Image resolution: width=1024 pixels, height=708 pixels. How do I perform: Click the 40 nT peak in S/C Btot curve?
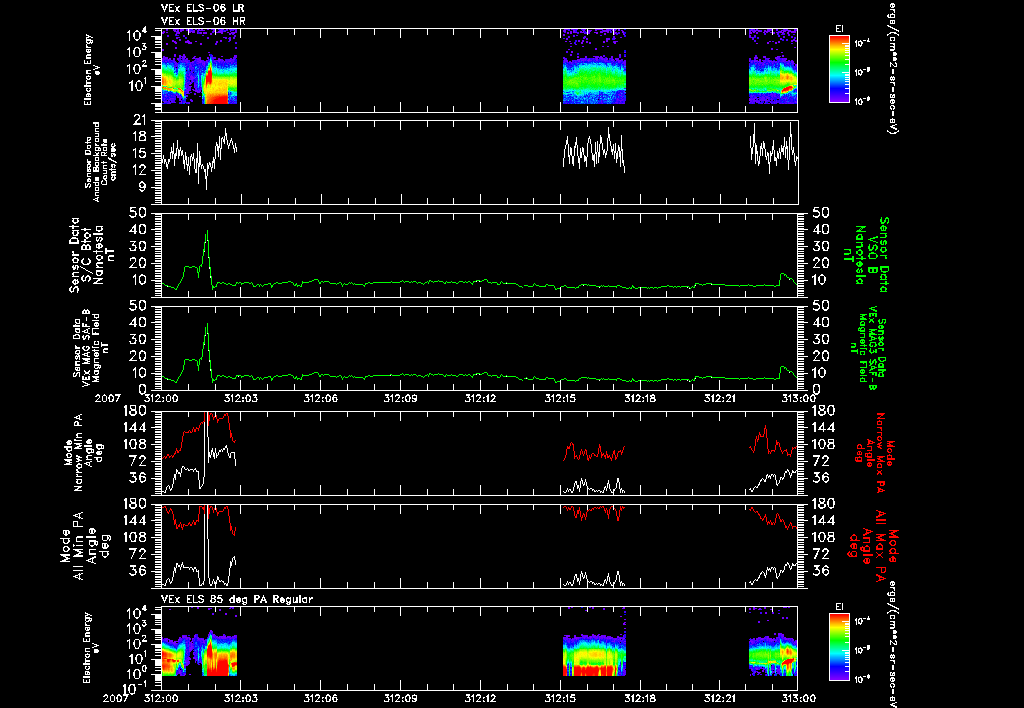(x=207, y=232)
